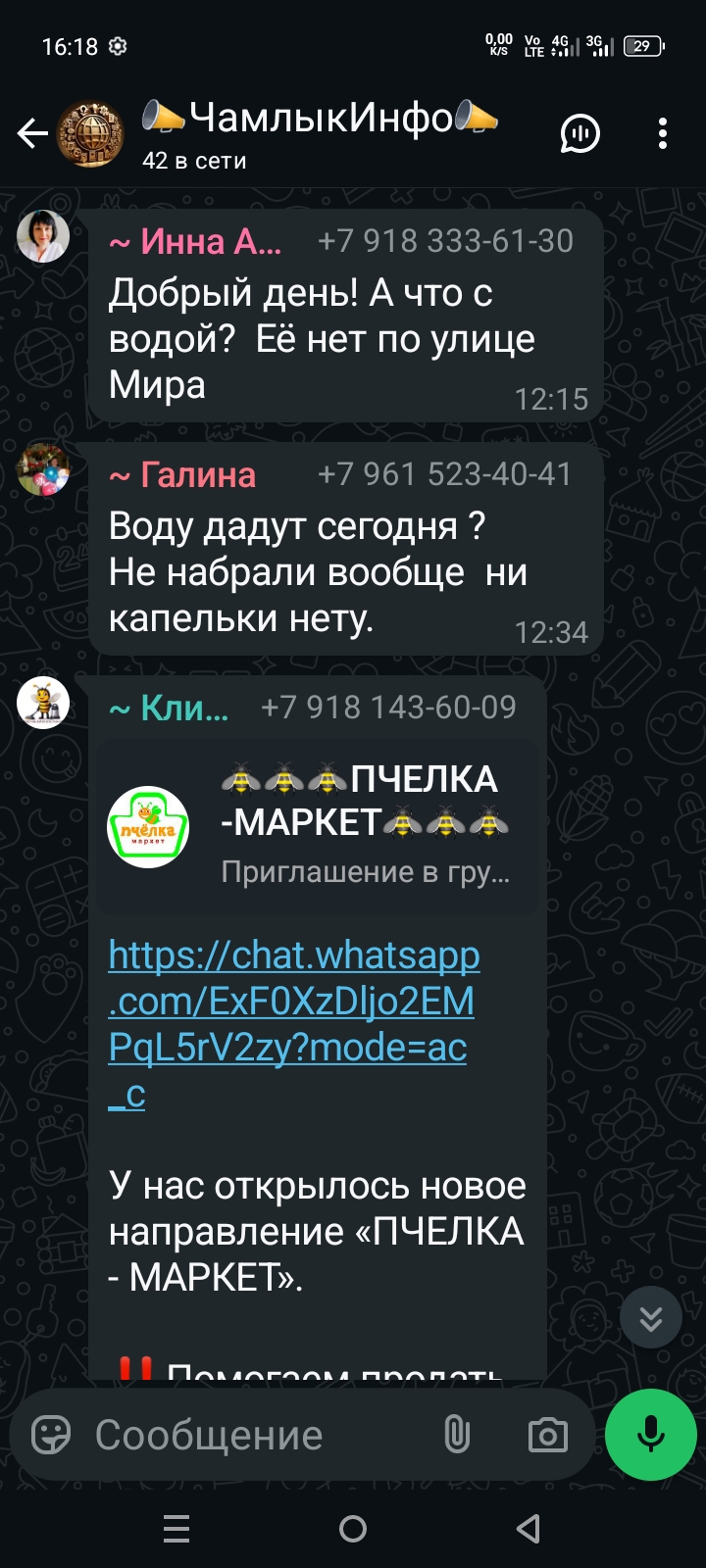The width and height of the screenshot is (706, 1568).
Task: Jump to latest messages with double-chevron button
Action: point(651,1318)
